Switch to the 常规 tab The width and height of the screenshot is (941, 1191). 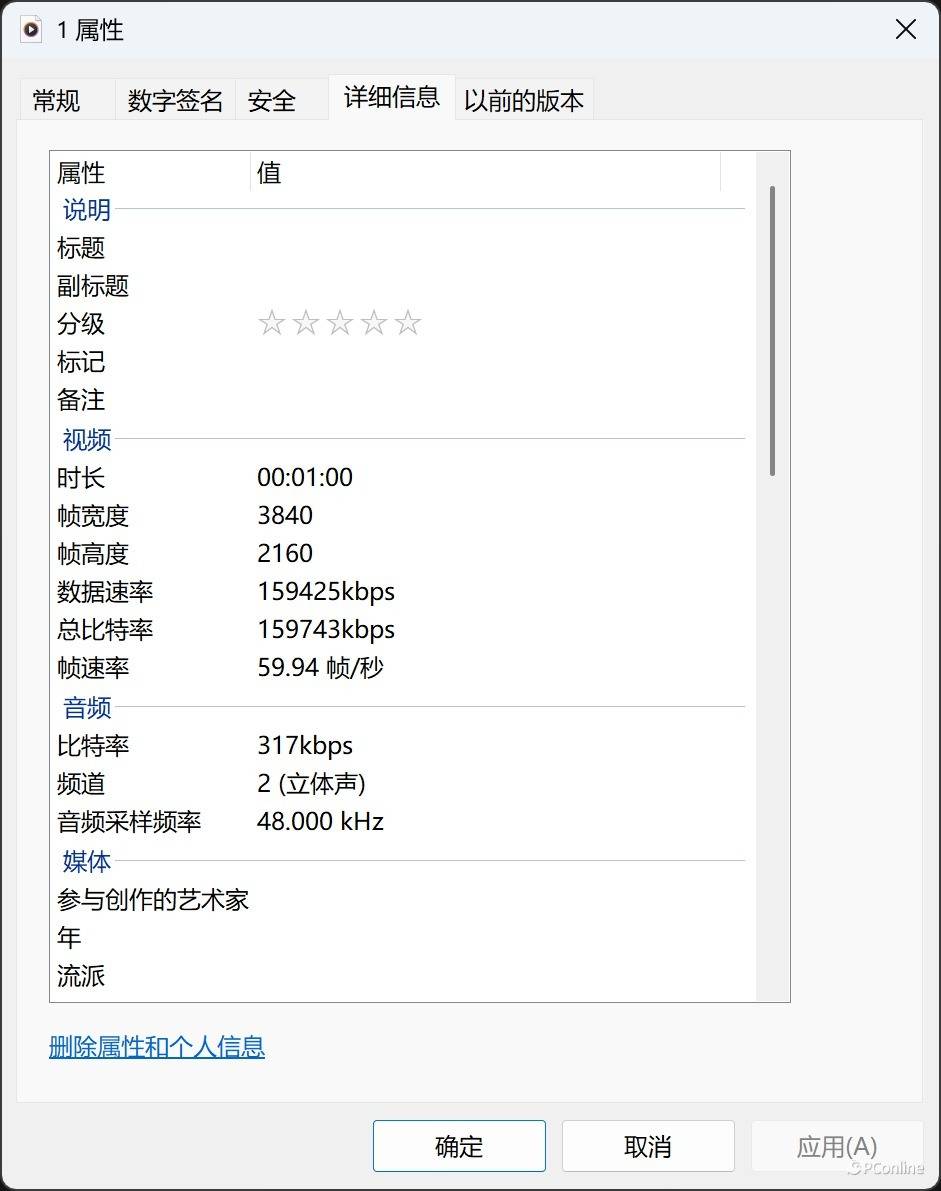click(x=57, y=101)
